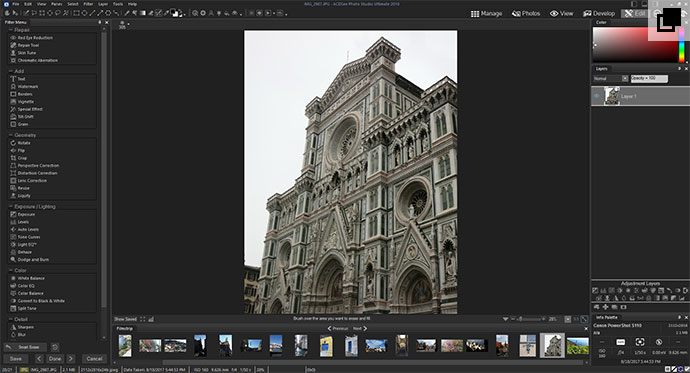Screen dimensions: 690x373
Task: Toggle the Show Saved option
Action: [126, 319]
